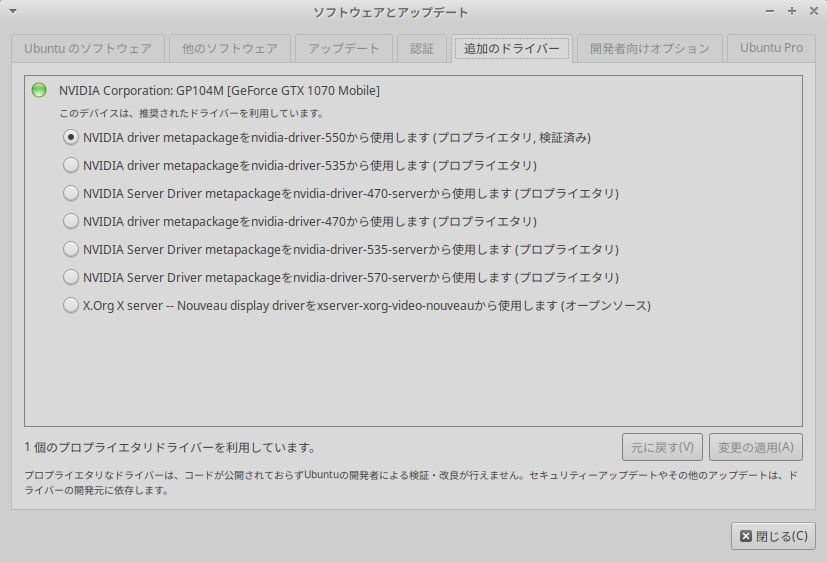The height and width of the screenshot is (562, 827).
Task: Select the 追加のドライバー tab
Action: [x=512, y=49]
